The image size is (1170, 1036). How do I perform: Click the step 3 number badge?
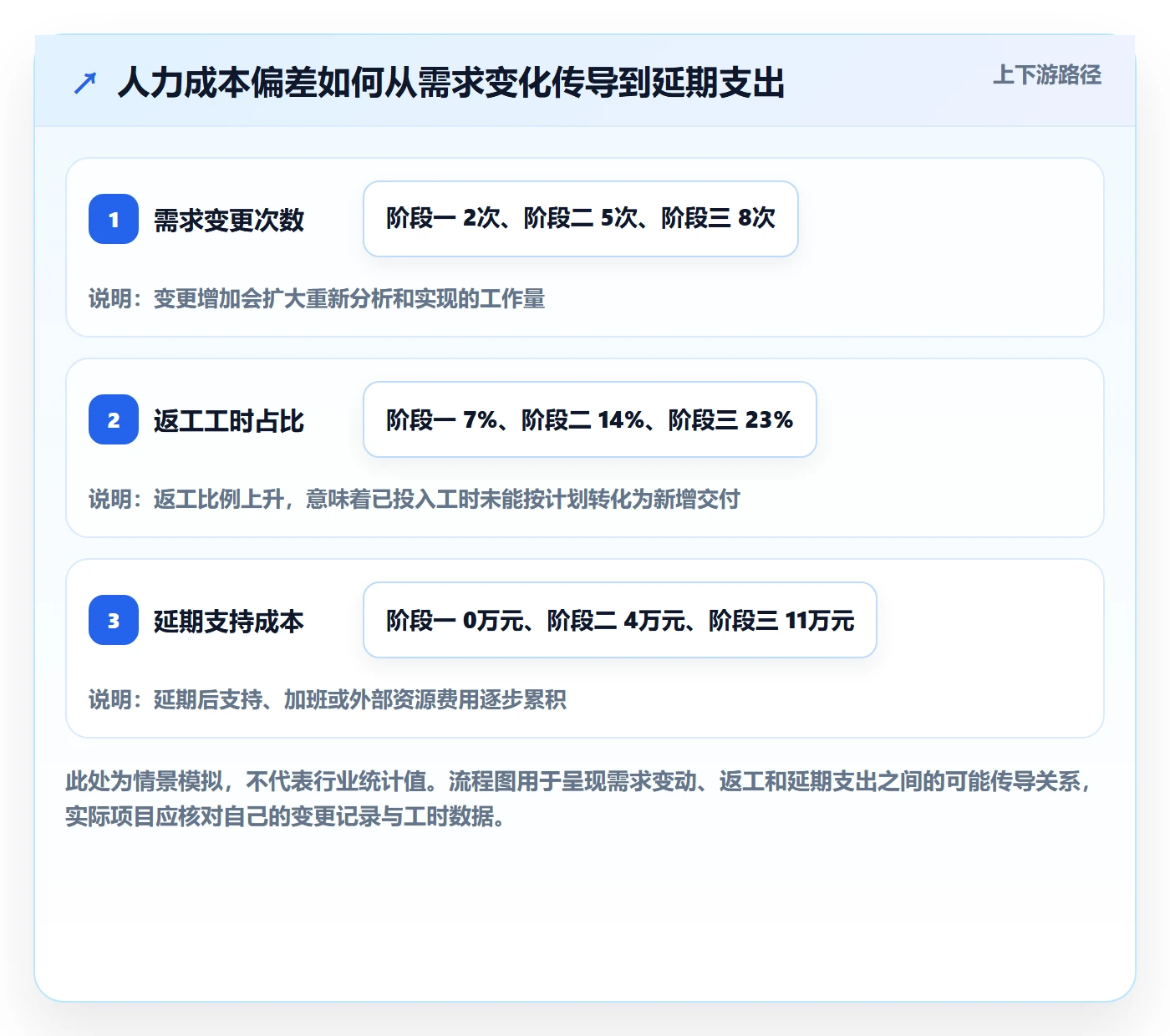(x=114, y=620)
